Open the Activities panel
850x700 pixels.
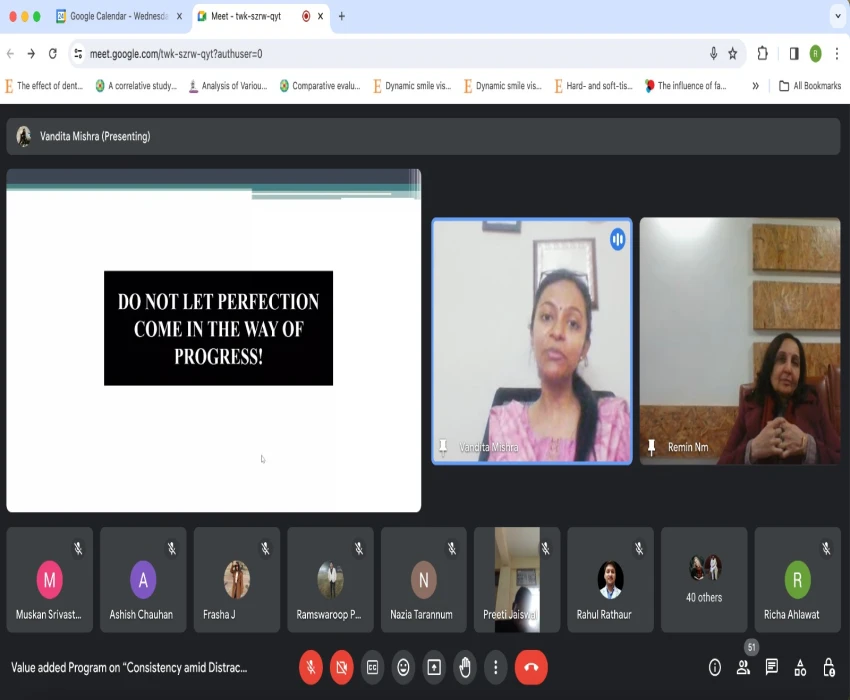[800, 667]
